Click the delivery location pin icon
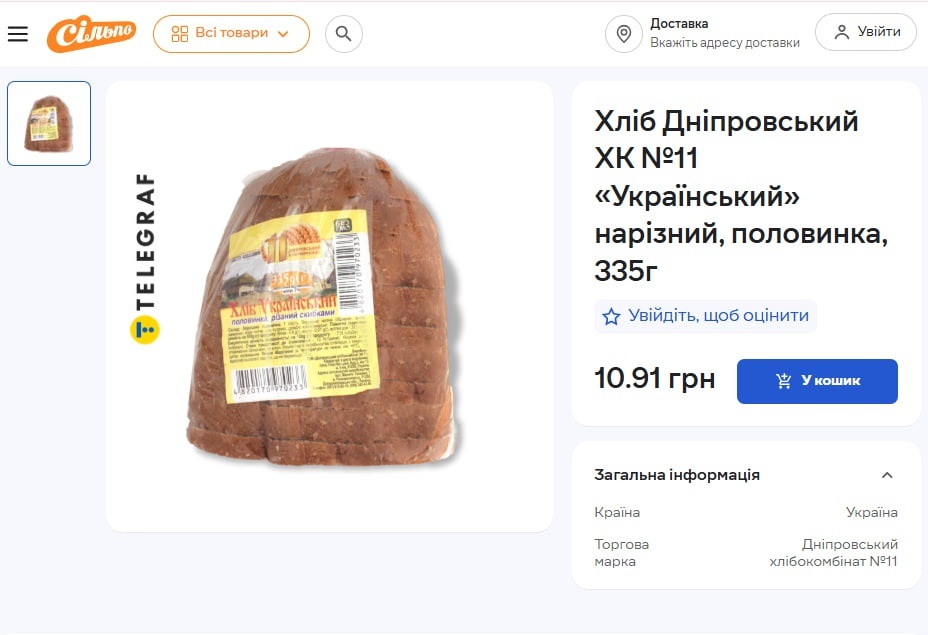928x635 pixels. (624, 34)
